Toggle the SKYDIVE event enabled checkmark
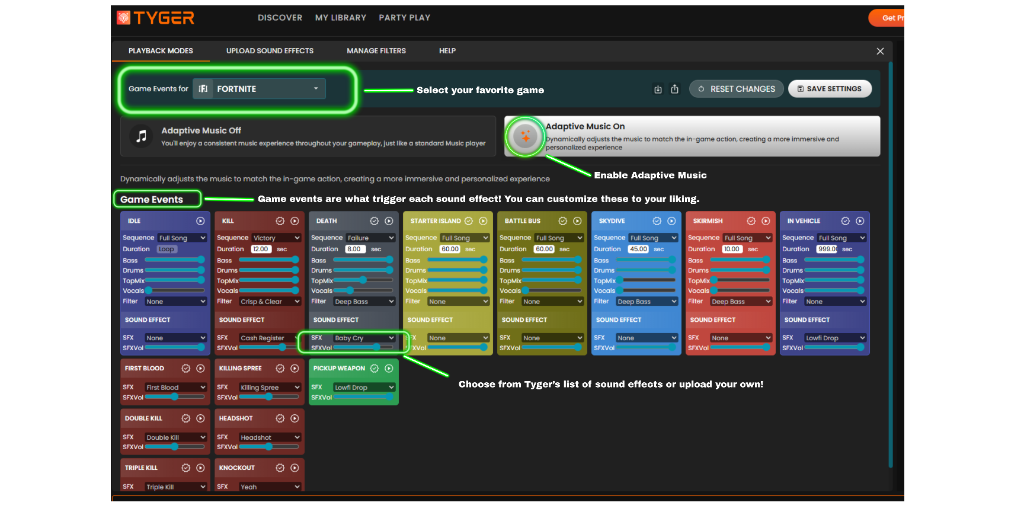 [x=657, y=221]
